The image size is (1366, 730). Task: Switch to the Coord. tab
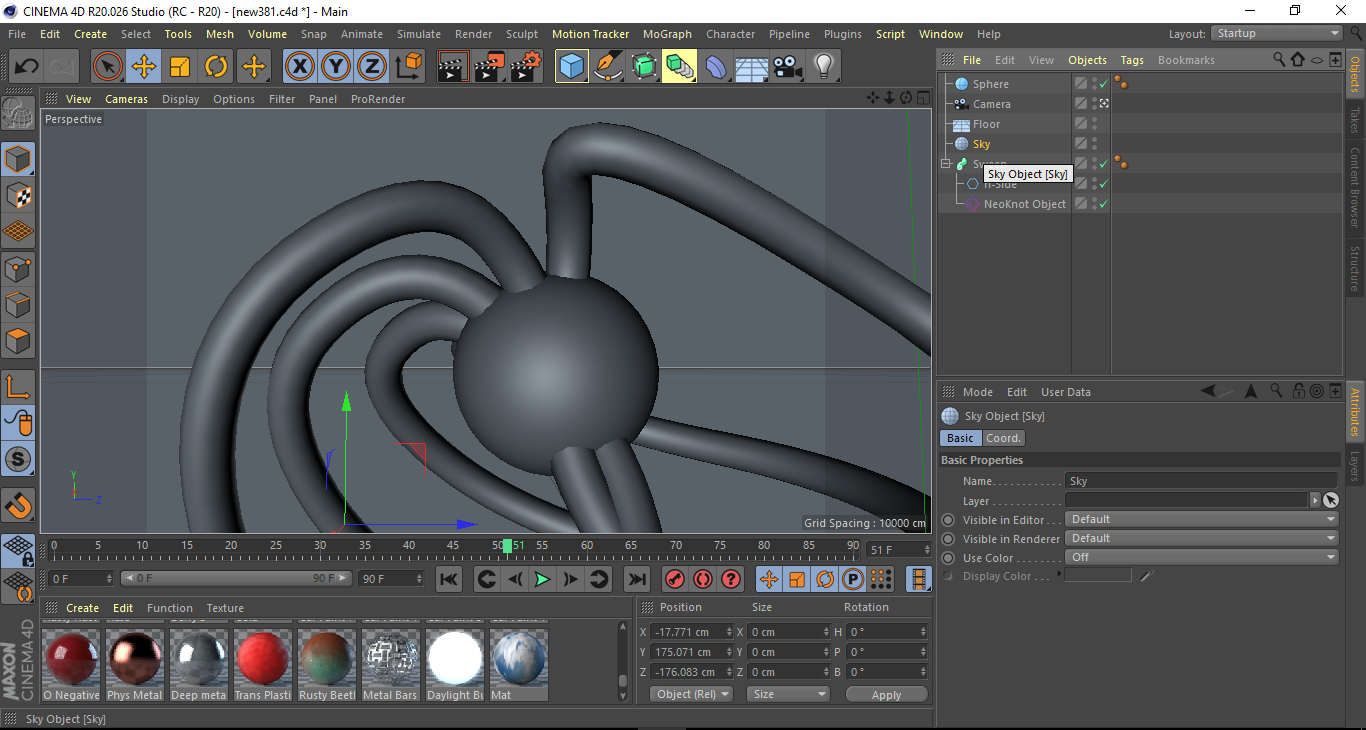pyautogui.click(x=1003, y=438)
